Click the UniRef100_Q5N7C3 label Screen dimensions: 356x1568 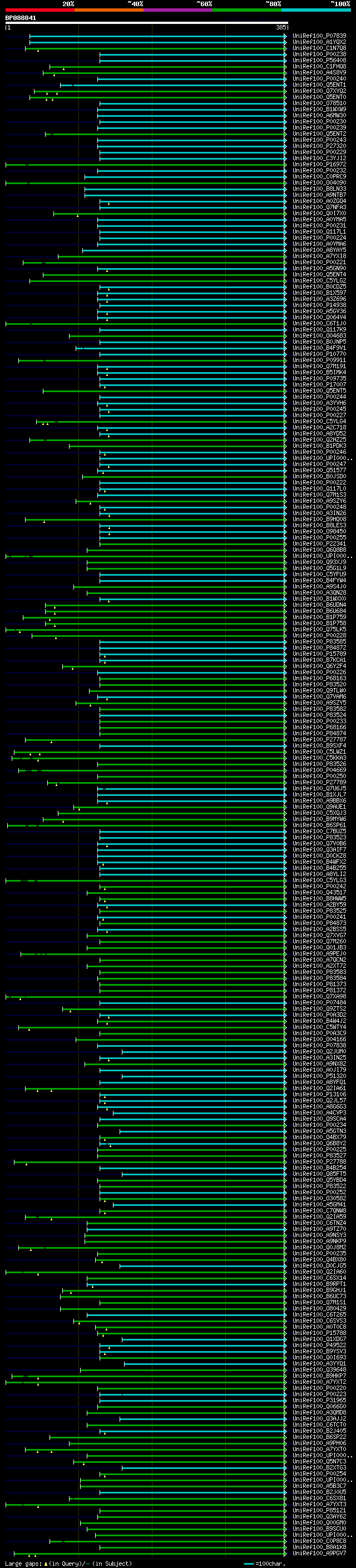[x=319, y=1461]
